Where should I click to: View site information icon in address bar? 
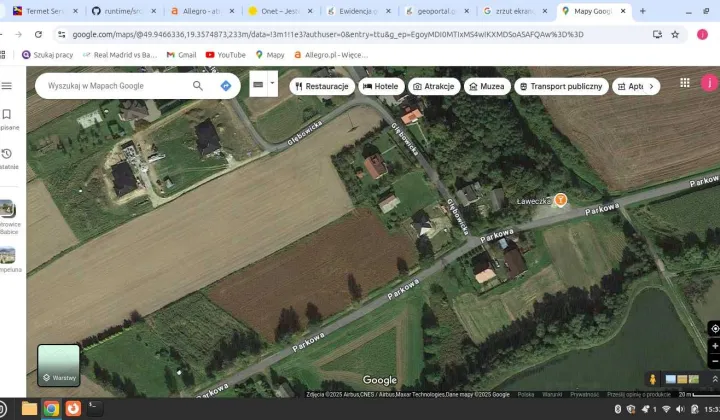(x=62, y=34)
